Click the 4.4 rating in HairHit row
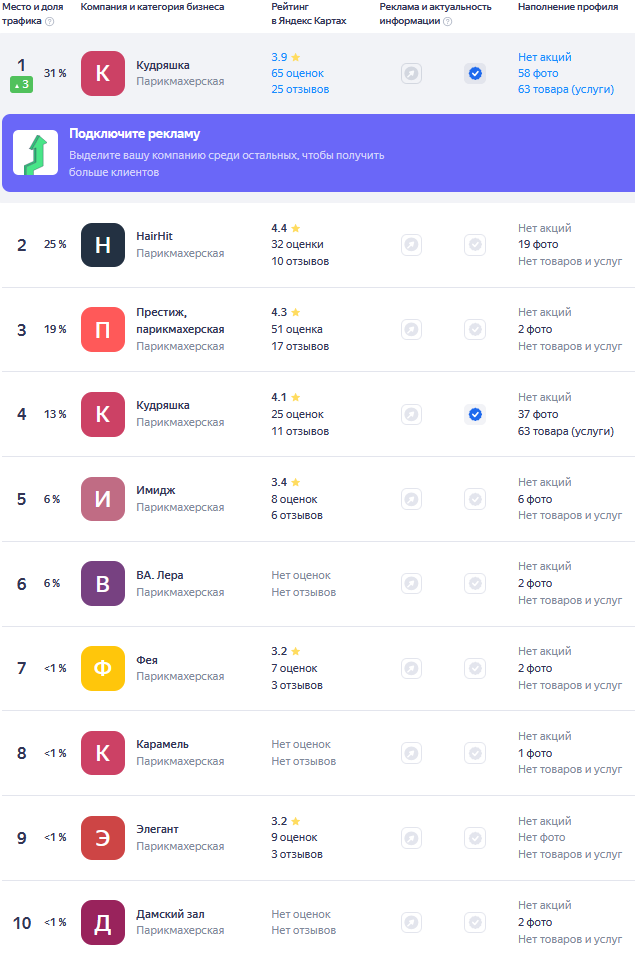The image size is (635, 960). point(285,228)
